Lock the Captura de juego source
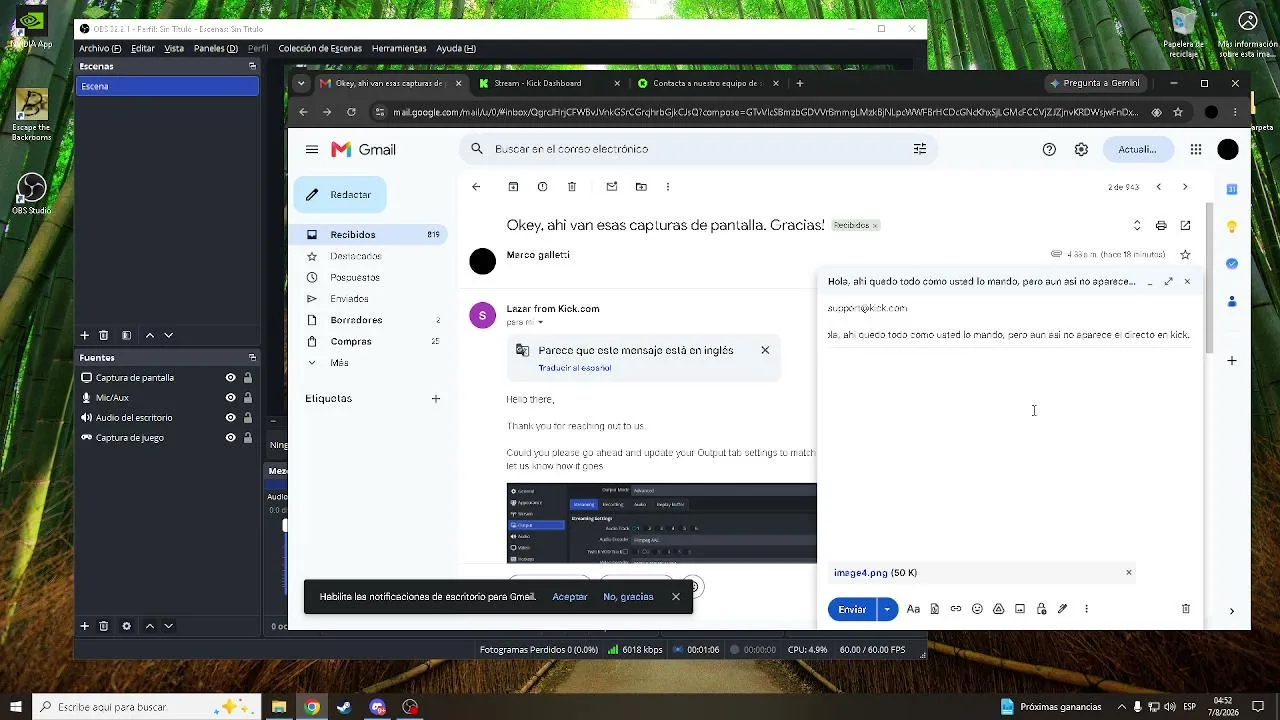The width and height of the screenshot is (1280, 720). coord(248,438)
